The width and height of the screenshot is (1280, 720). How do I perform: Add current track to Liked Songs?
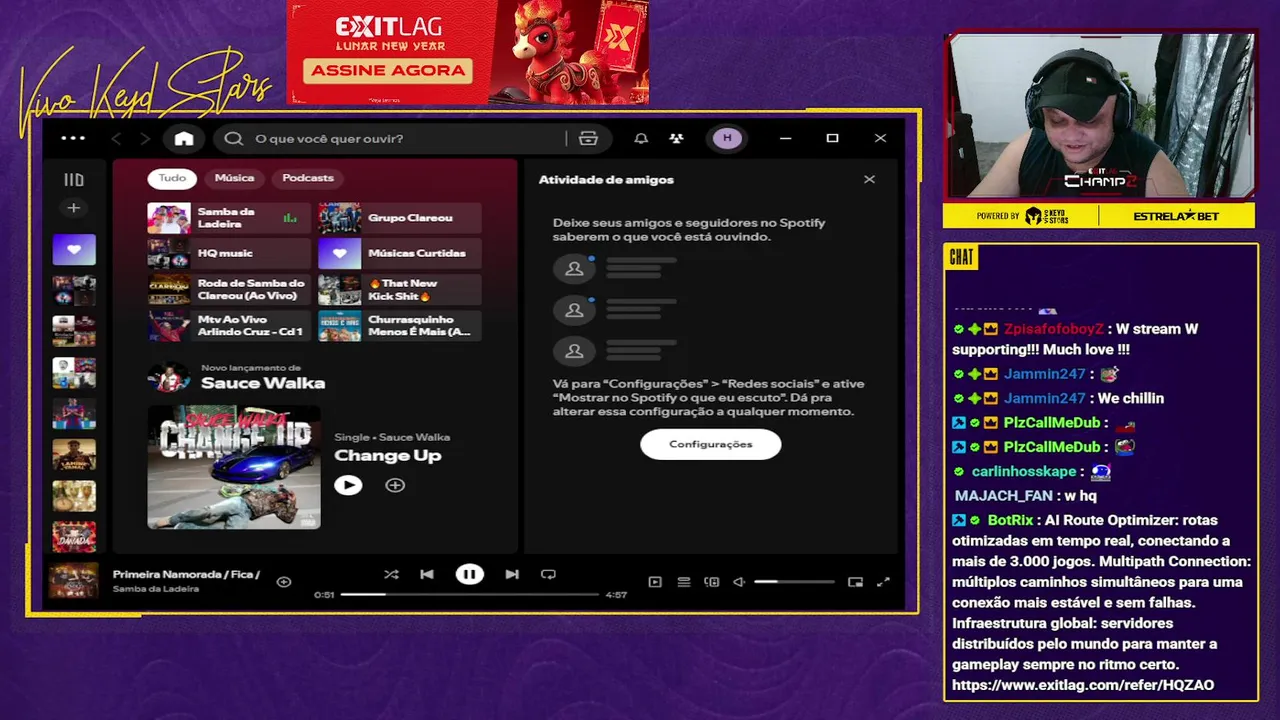(284, 581)
